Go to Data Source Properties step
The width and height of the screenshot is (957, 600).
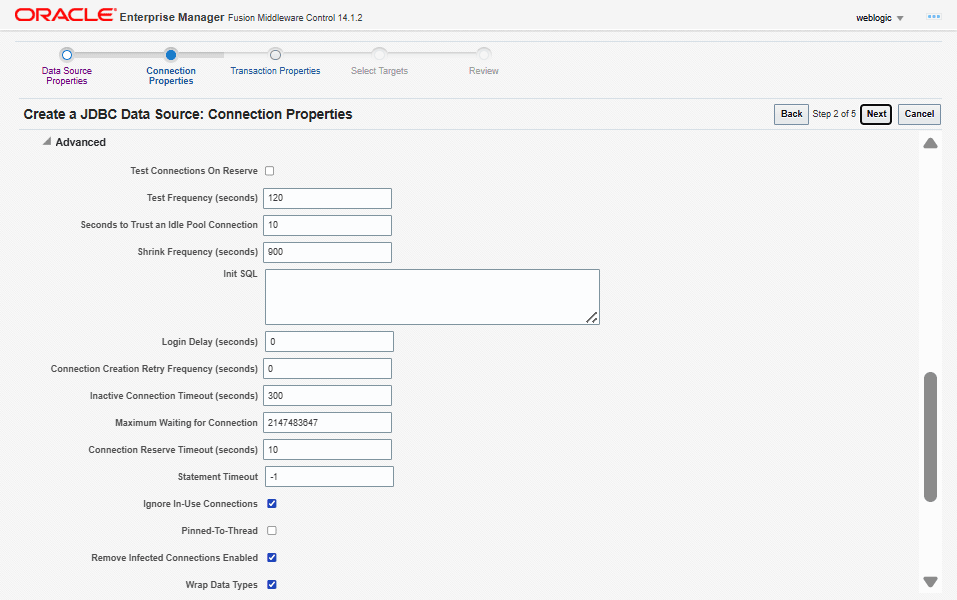(x=66, y=75)
